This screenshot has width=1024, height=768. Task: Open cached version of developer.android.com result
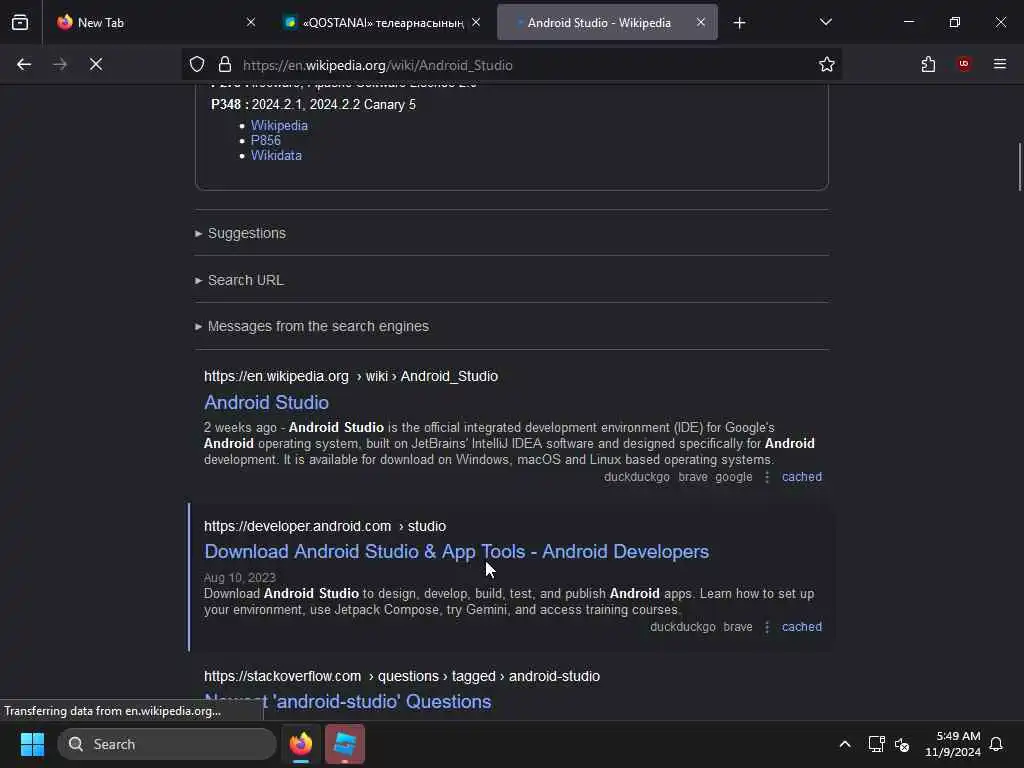[802, 626]
